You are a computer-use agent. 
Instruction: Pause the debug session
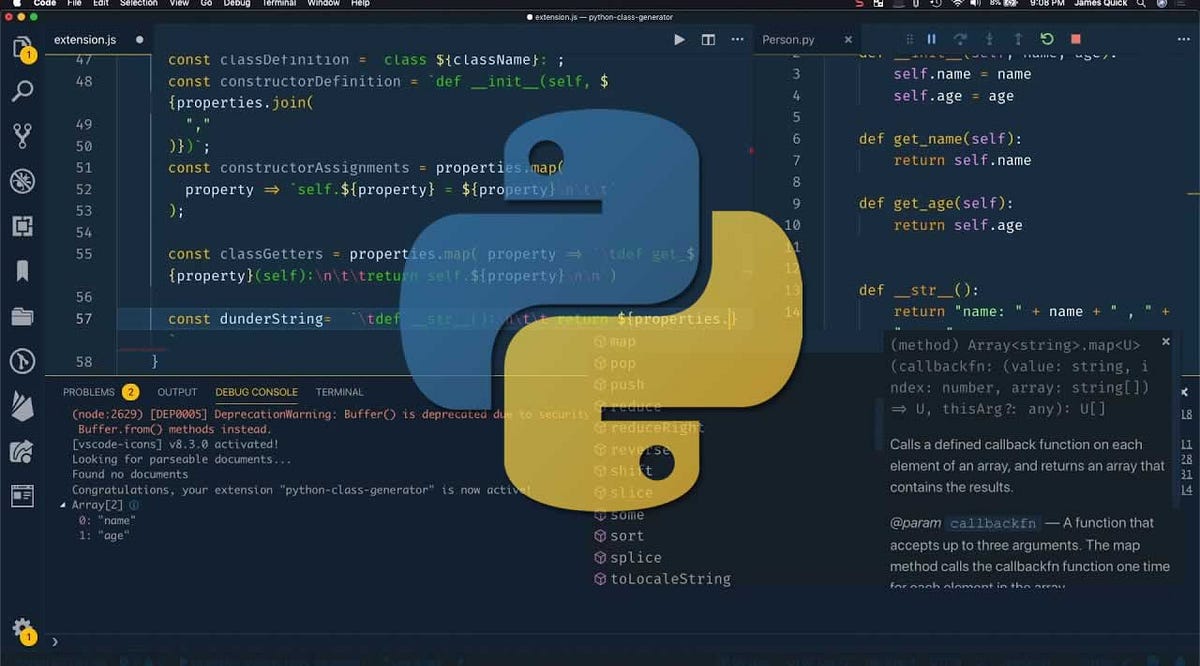[931, 39]
